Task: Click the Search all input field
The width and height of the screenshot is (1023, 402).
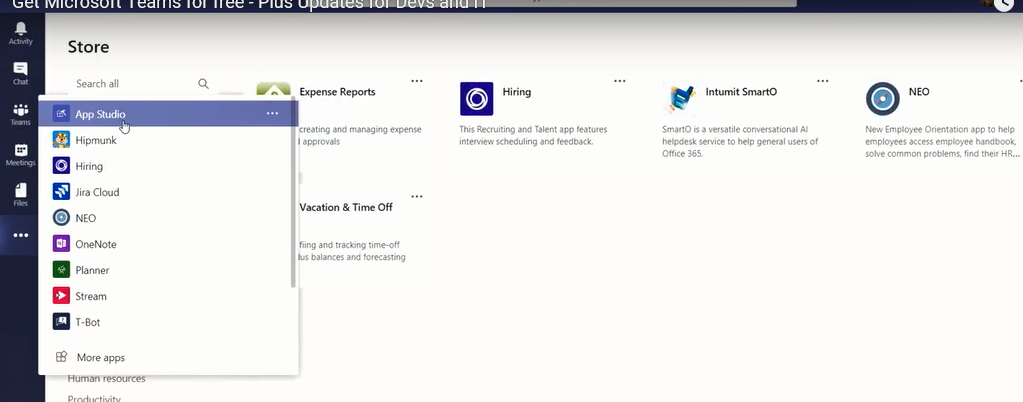Action: coord(130,84)
